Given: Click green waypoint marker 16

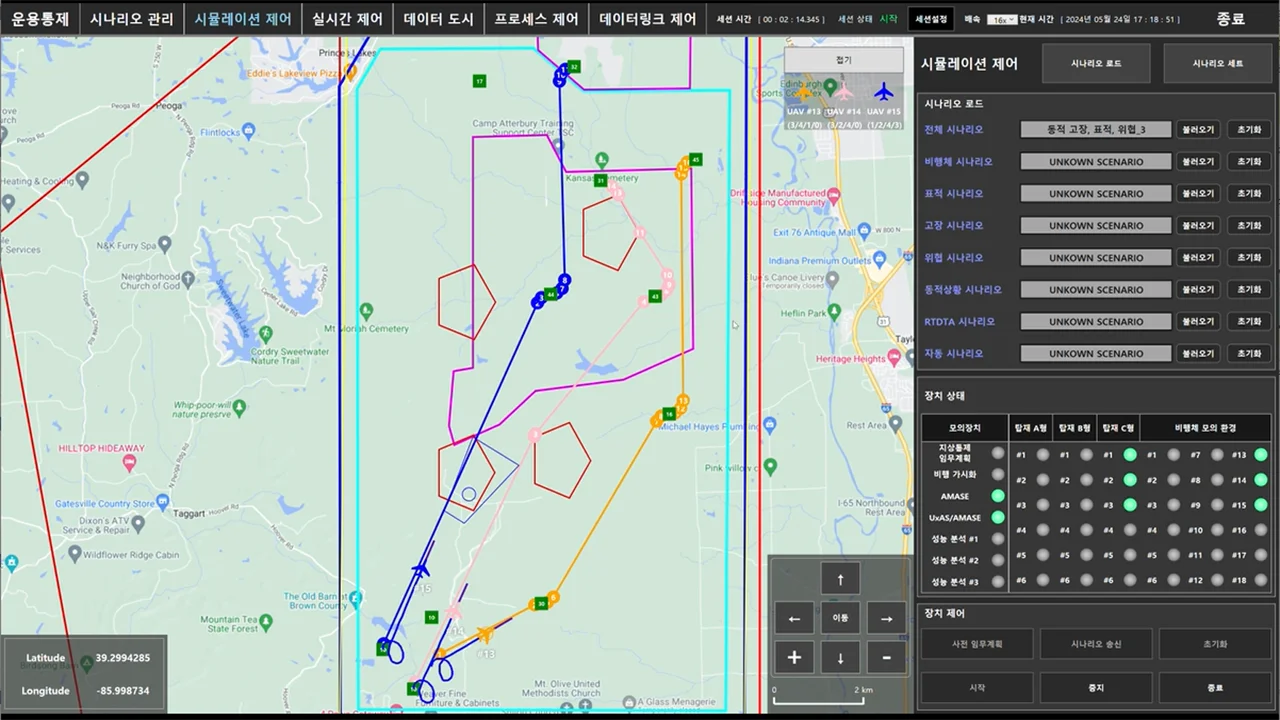Looking at the screenshot, I should click(x=669, y=413).
